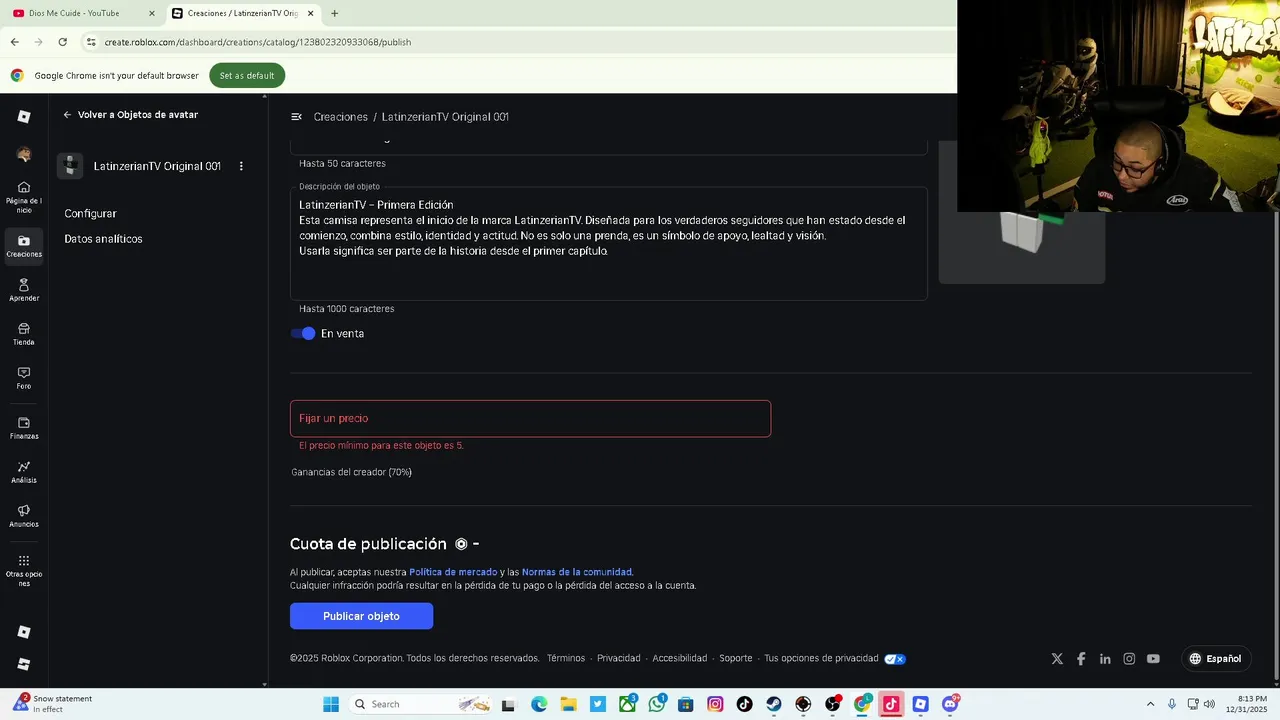
Task: Open the Español language selector
Action: pos(1215,659)
